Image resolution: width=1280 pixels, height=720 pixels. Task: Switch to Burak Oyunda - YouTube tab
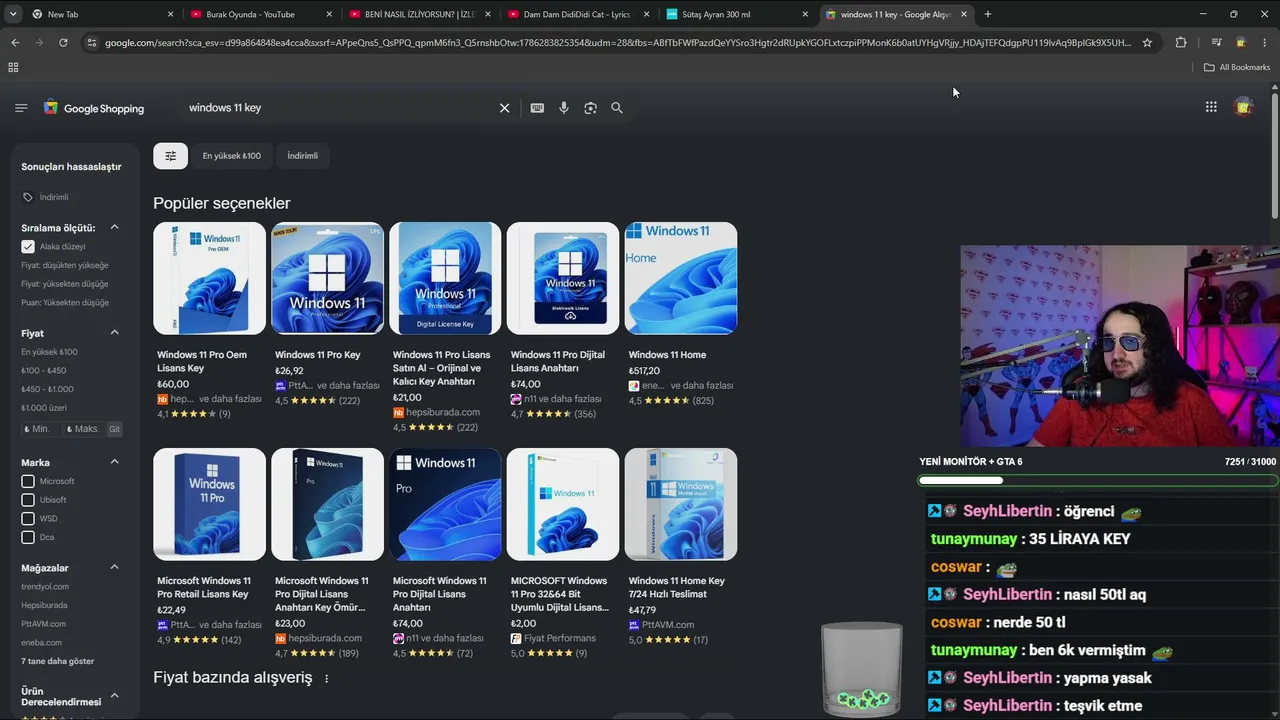pos(259,14)
